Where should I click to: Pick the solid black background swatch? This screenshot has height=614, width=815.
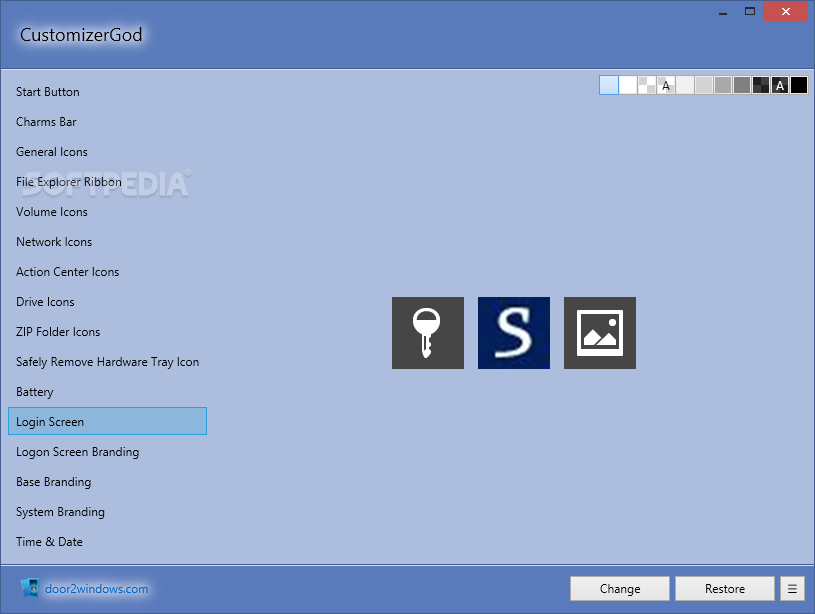tap(799, 85)
